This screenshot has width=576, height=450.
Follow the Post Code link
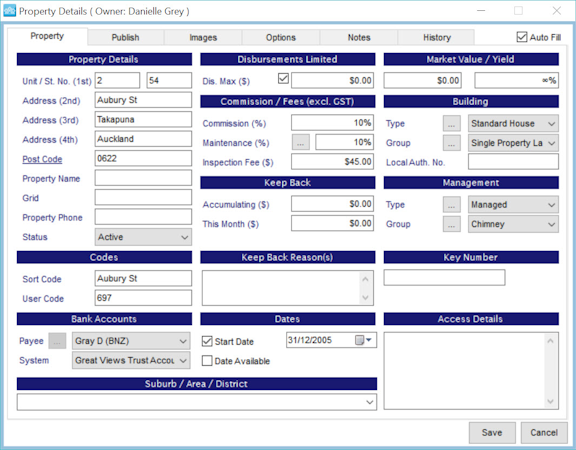[42, 159]
